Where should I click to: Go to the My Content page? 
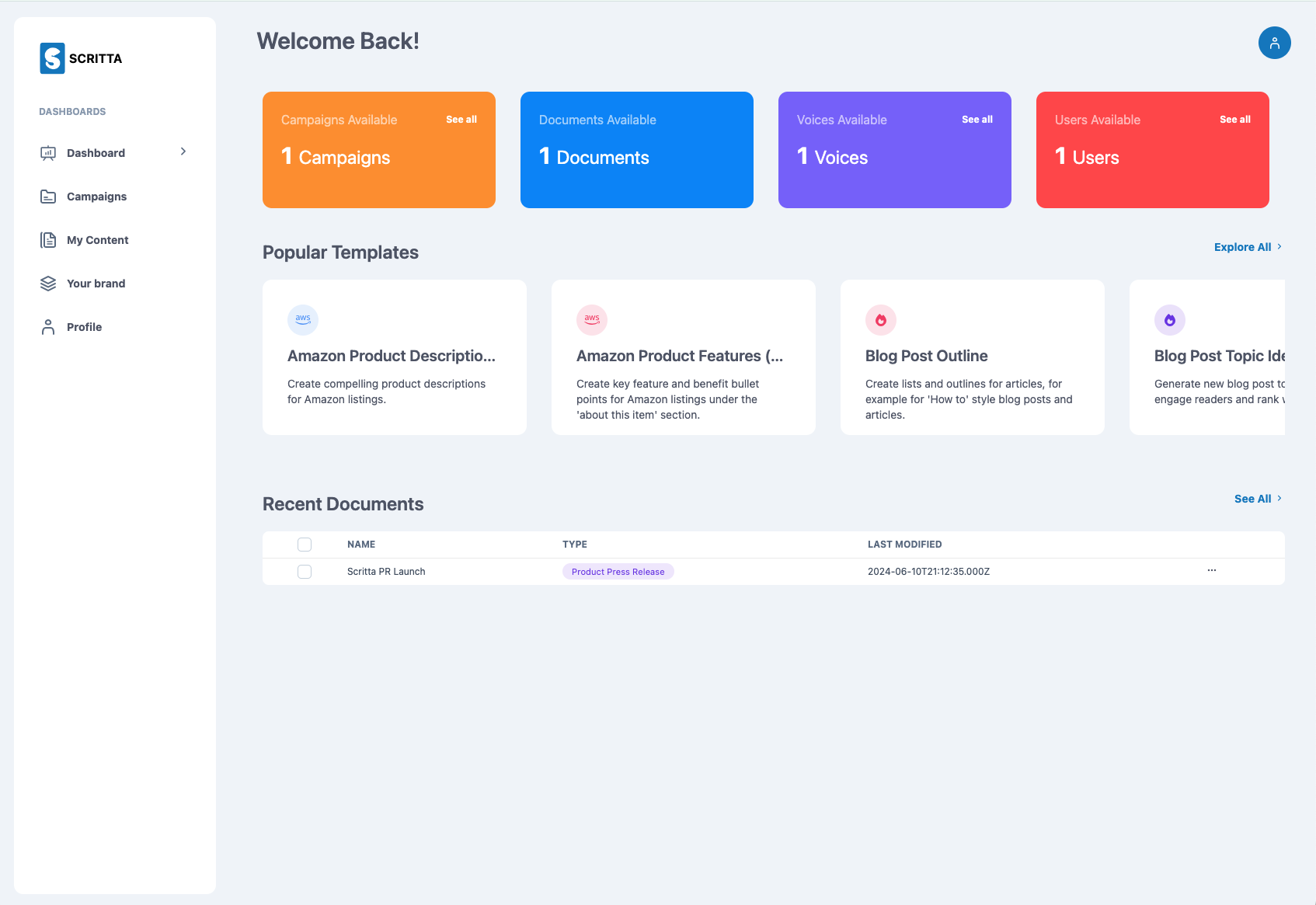[x=97, y=240]
